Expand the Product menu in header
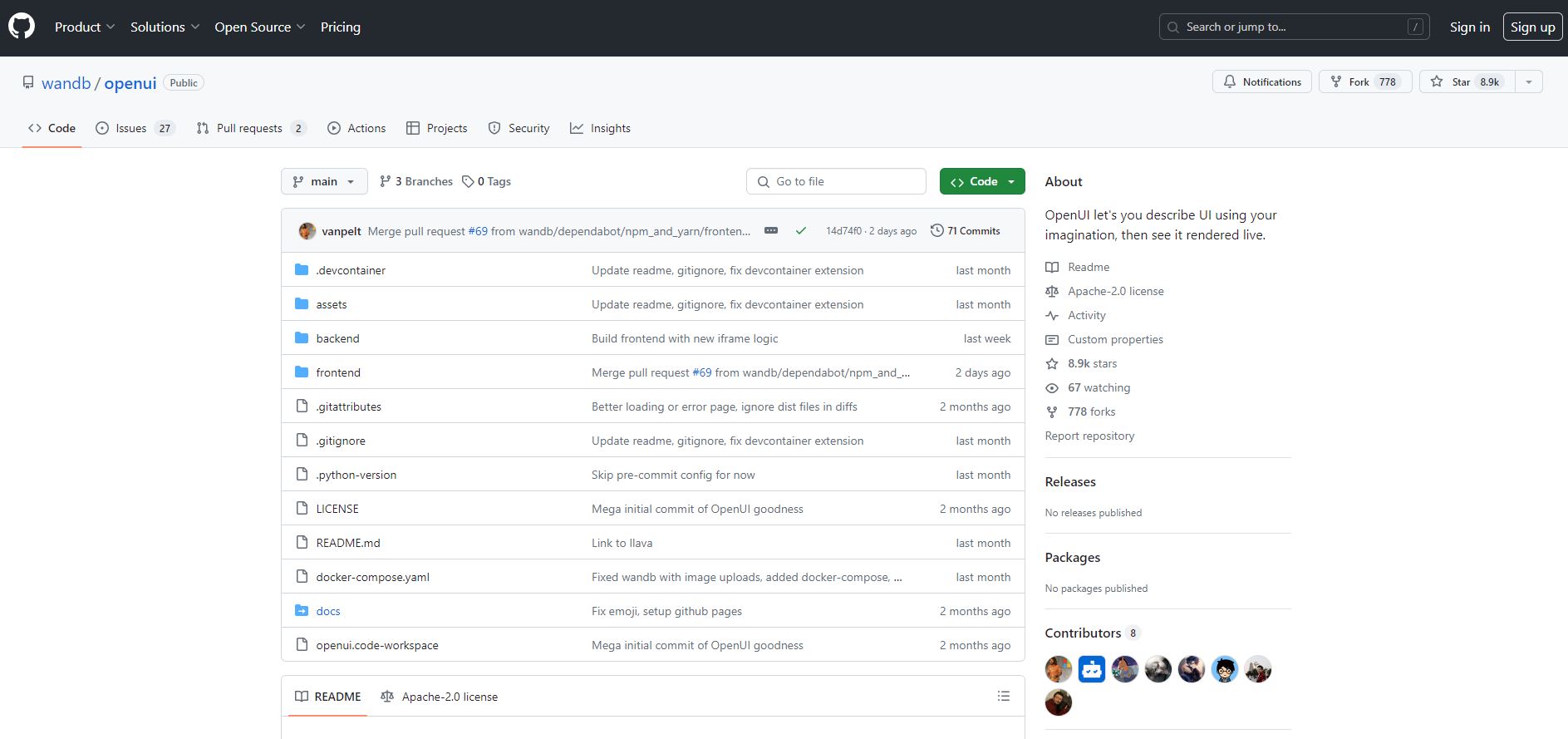This screenshot has width=1568, height=739. (85, 27)
